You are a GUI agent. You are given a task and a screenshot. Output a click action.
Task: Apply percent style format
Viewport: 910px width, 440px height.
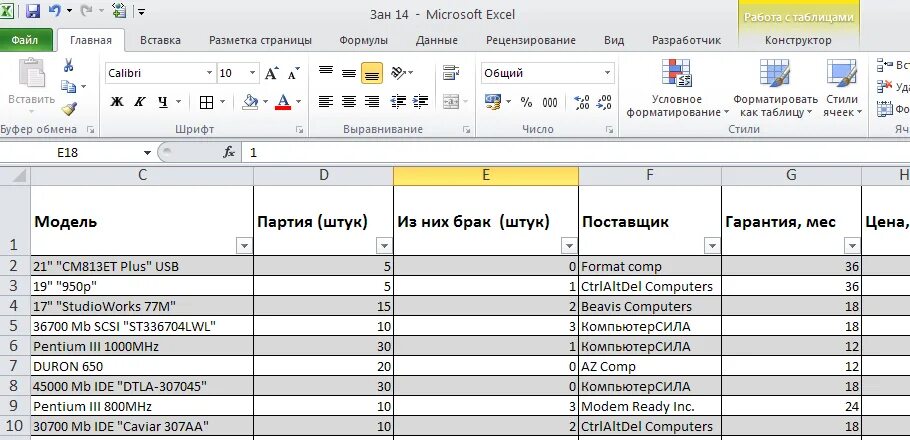pyautogui.click(x=526, y=102)
